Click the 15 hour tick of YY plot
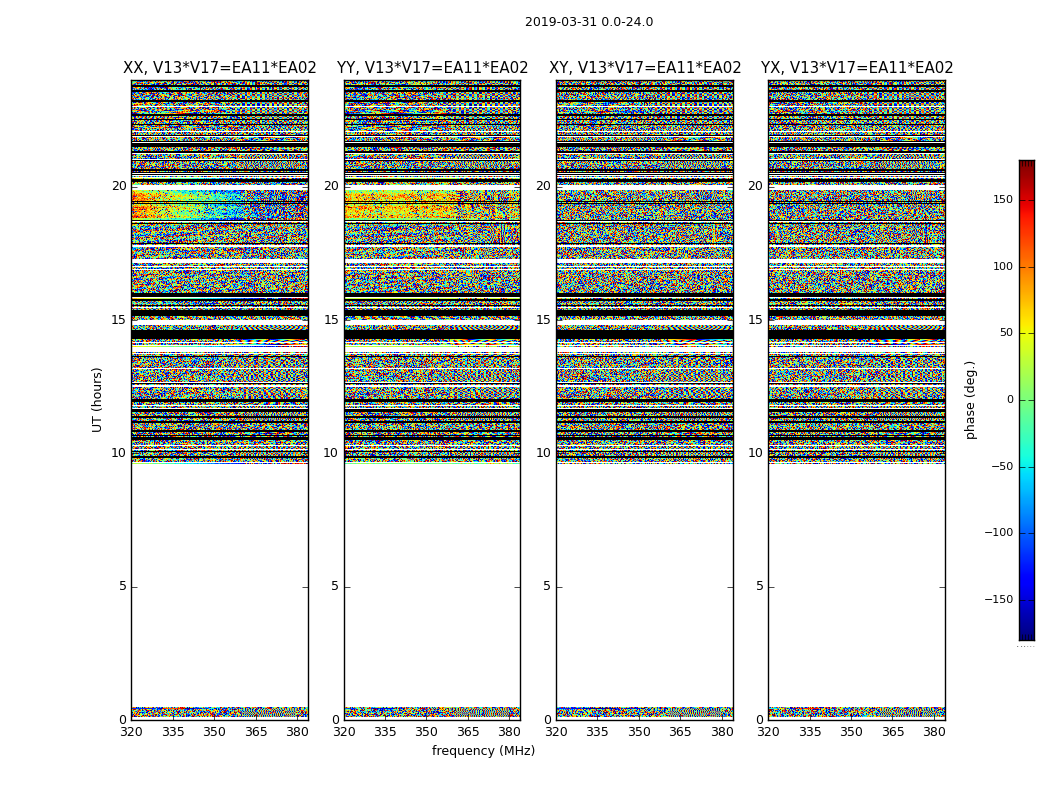The image size is (1050, 800). (x=331, y=320)
